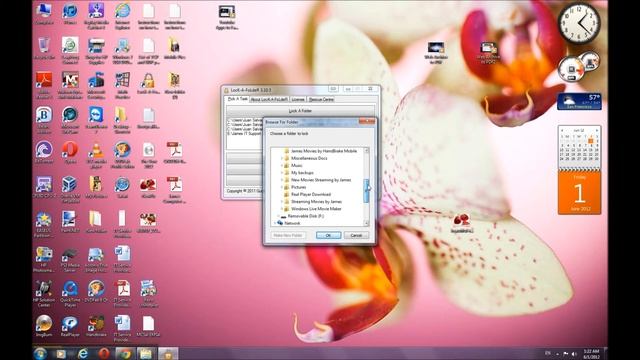Select the ImgBurn desktop shortcut

(44, 326)
